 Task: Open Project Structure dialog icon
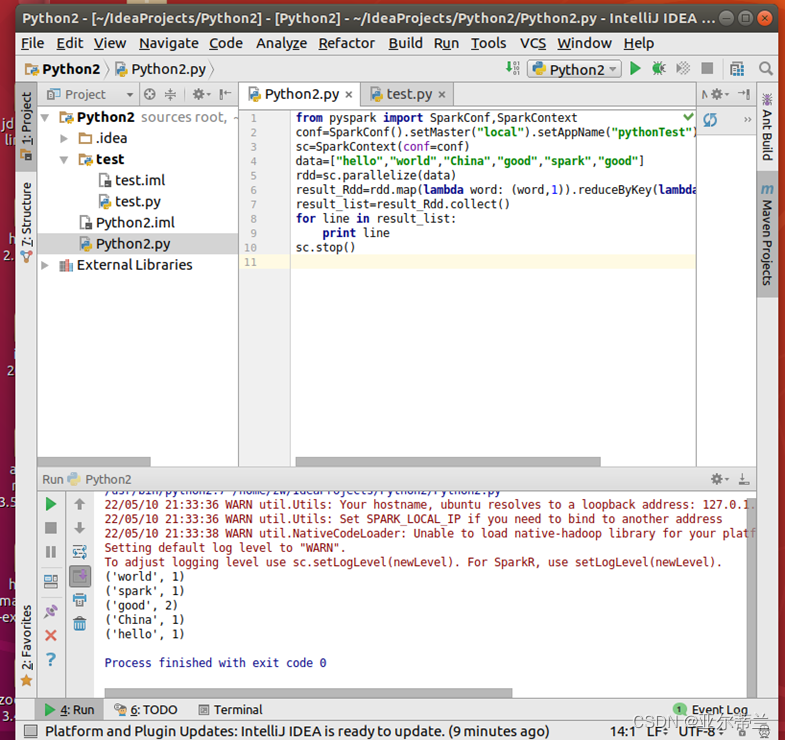(x=737, y=69)
